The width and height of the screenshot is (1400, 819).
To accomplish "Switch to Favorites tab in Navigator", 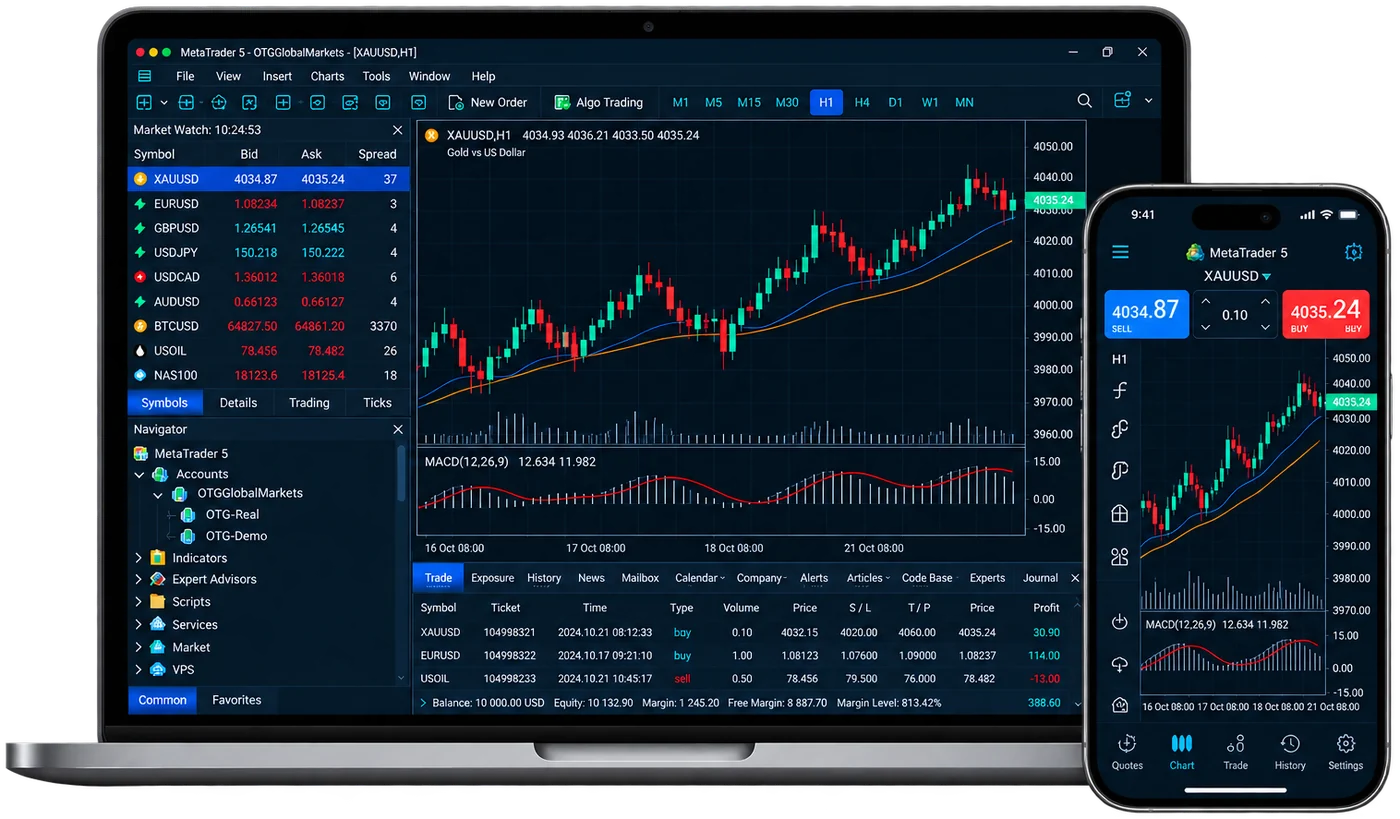I will [x=236, y=700].
